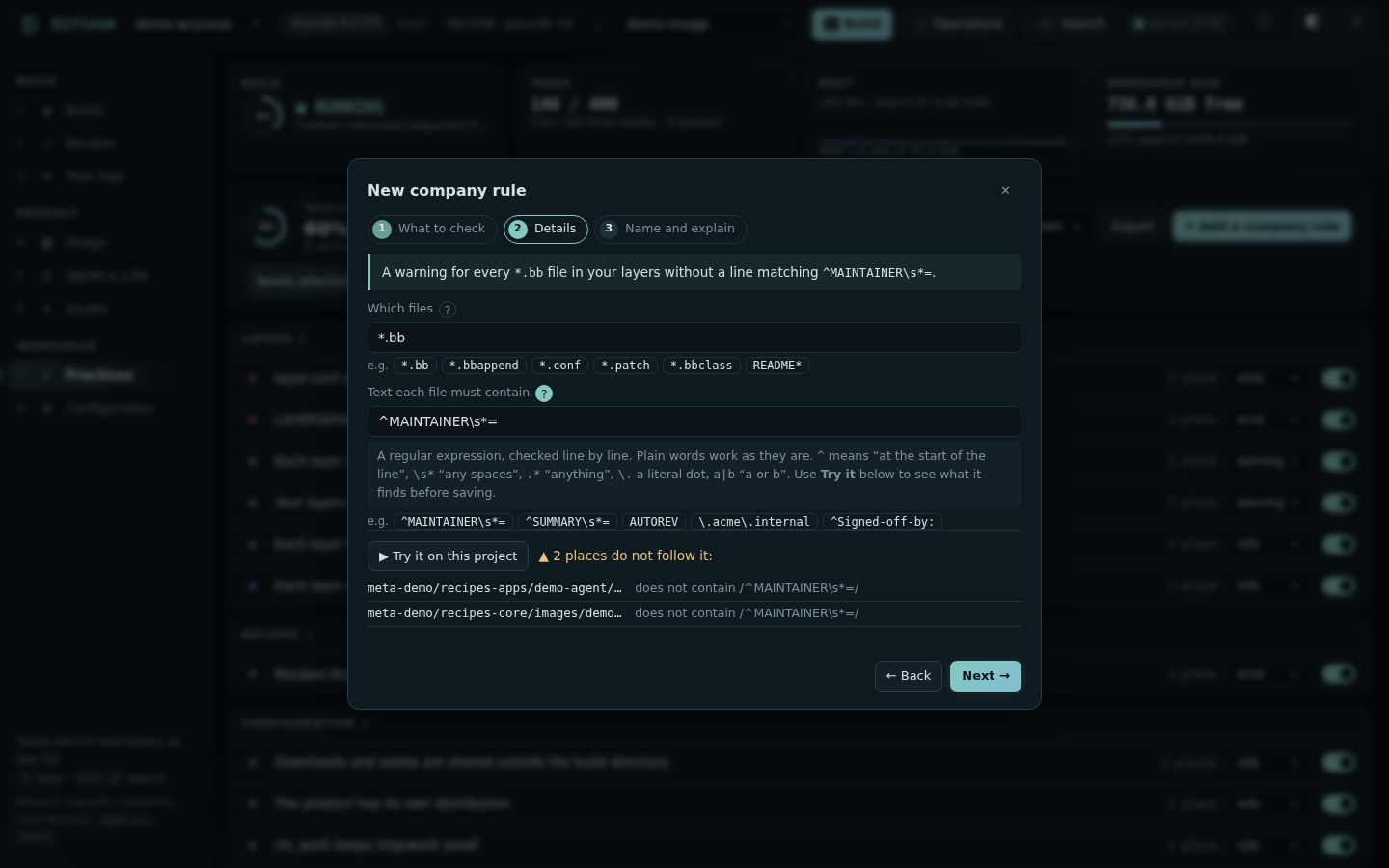Select the Details step

click(x=546, y=229)
